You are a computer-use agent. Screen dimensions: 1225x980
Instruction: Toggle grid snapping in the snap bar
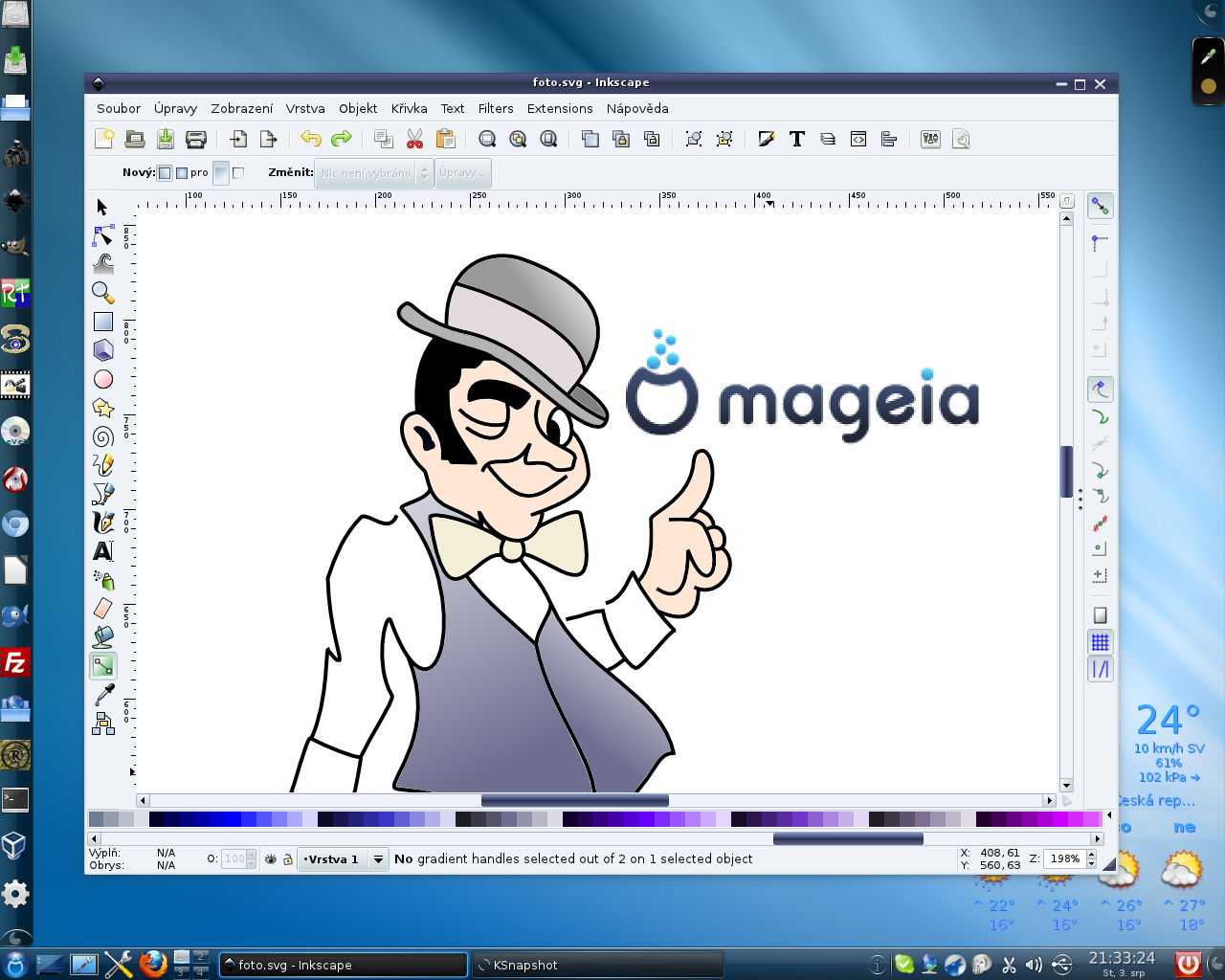(x=1101, y=642)
